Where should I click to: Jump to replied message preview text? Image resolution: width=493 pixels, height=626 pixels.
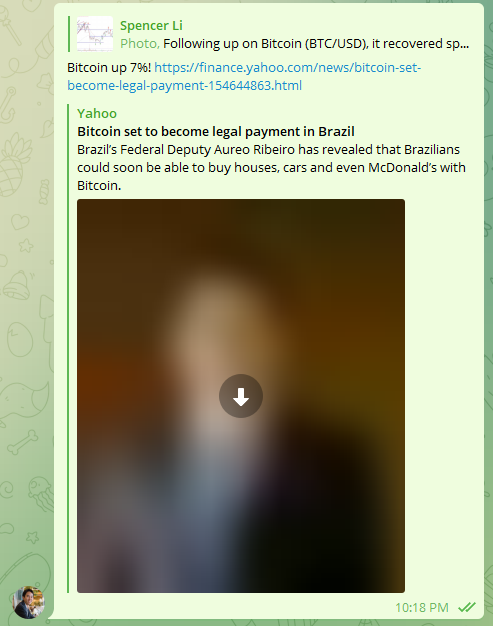(316, 44)
